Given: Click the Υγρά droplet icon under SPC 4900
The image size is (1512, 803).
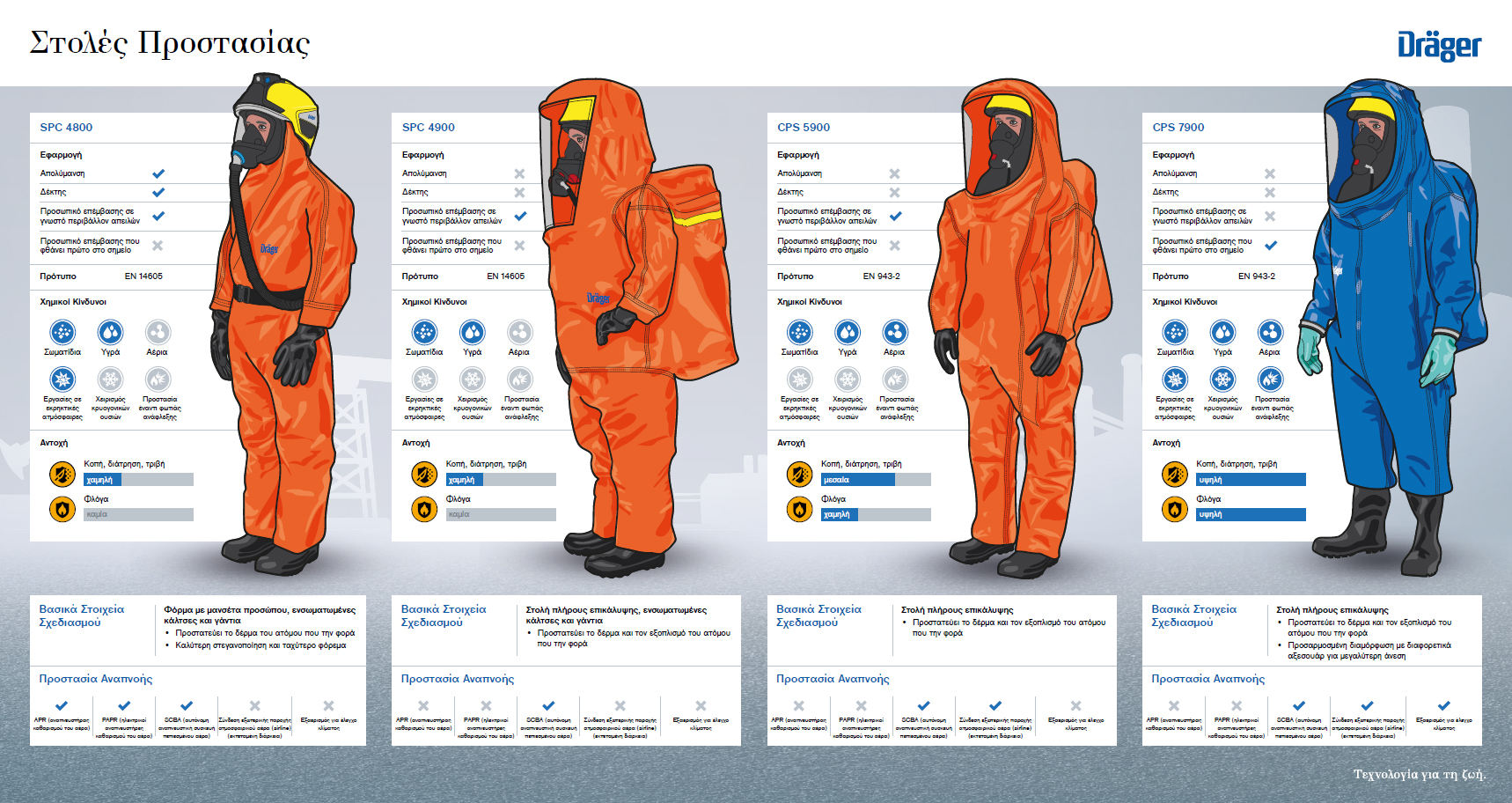Looking at the screenshot, I should 473,332.
